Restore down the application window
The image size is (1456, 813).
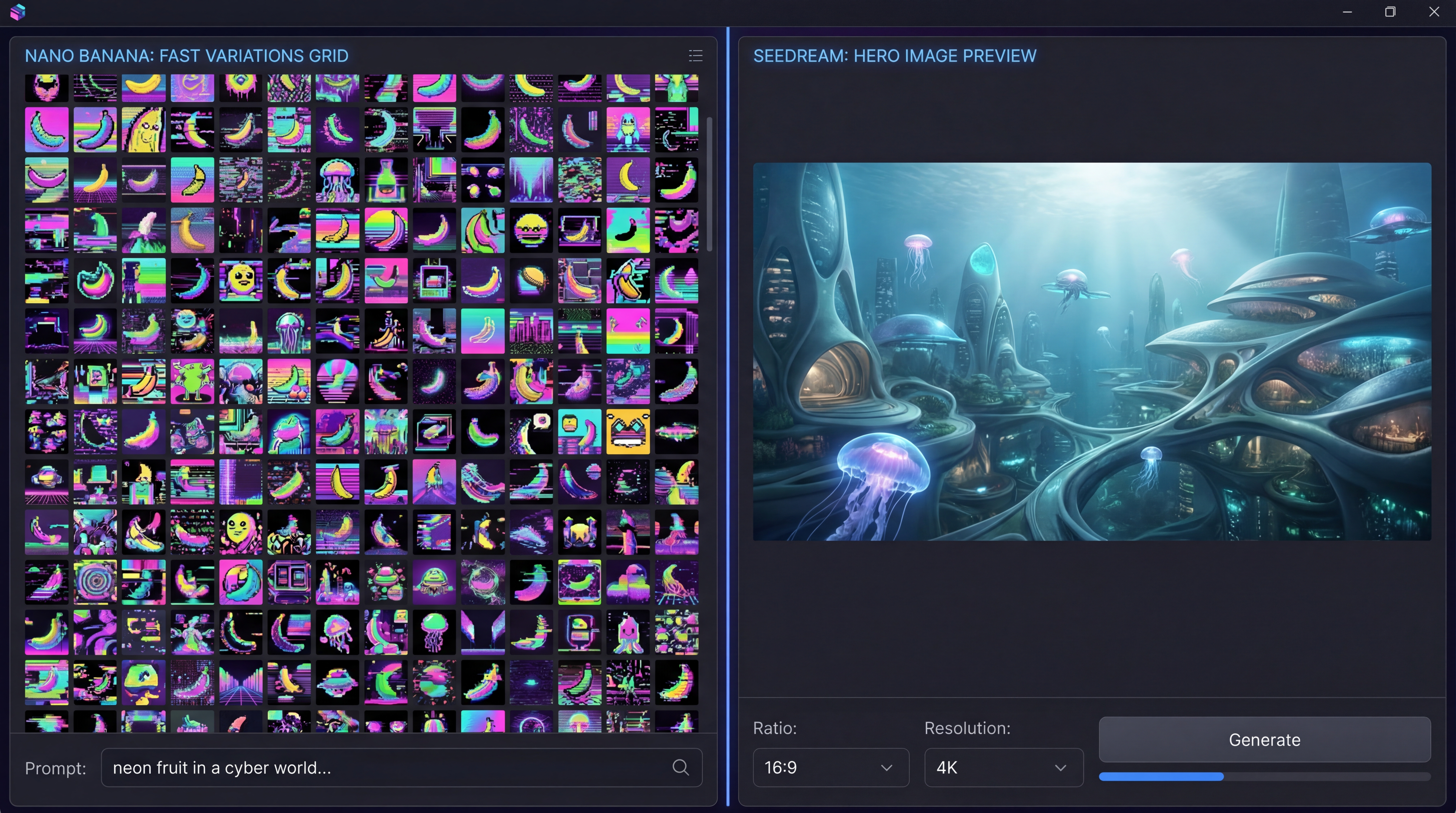click(x=1390, y=12)
